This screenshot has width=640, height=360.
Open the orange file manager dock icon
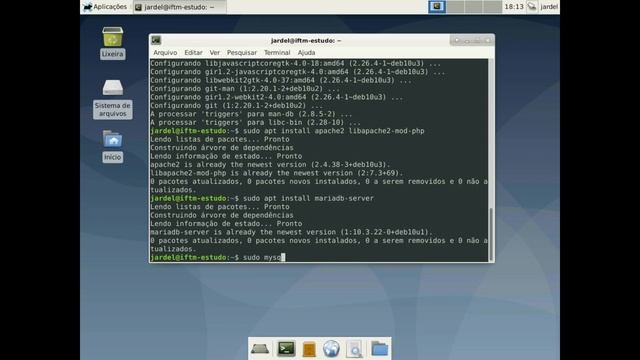point(309,350)
